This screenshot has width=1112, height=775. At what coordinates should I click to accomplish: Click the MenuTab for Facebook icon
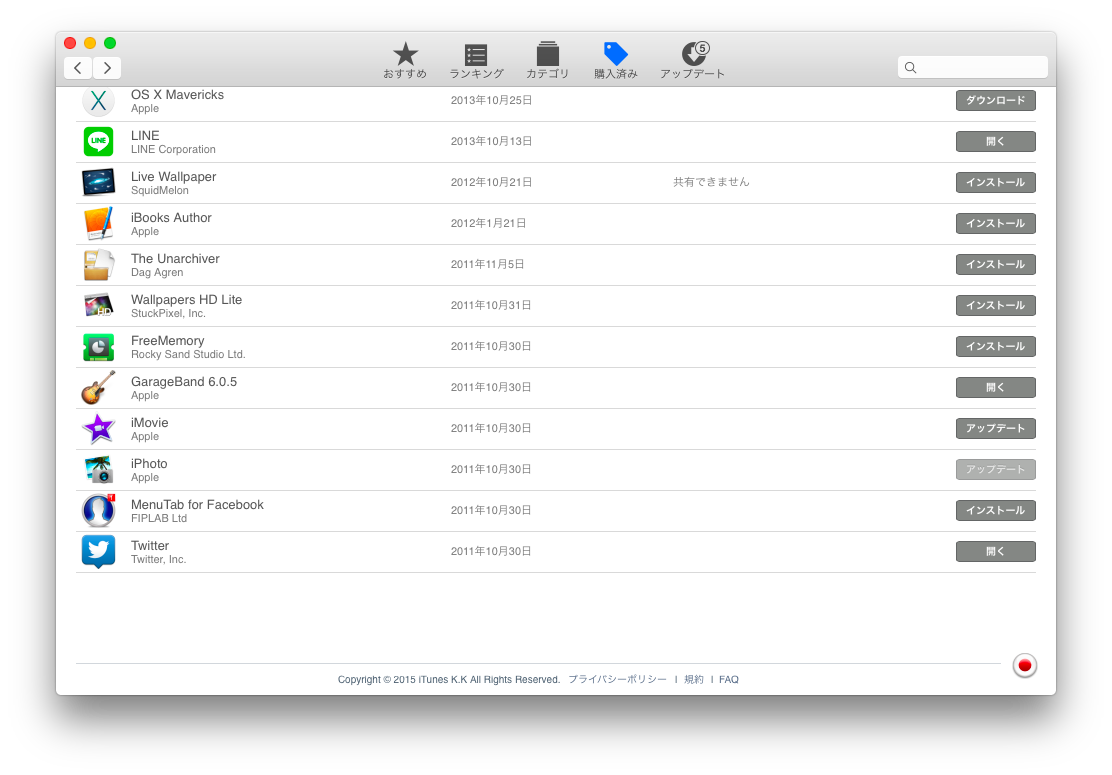point(99,511)
